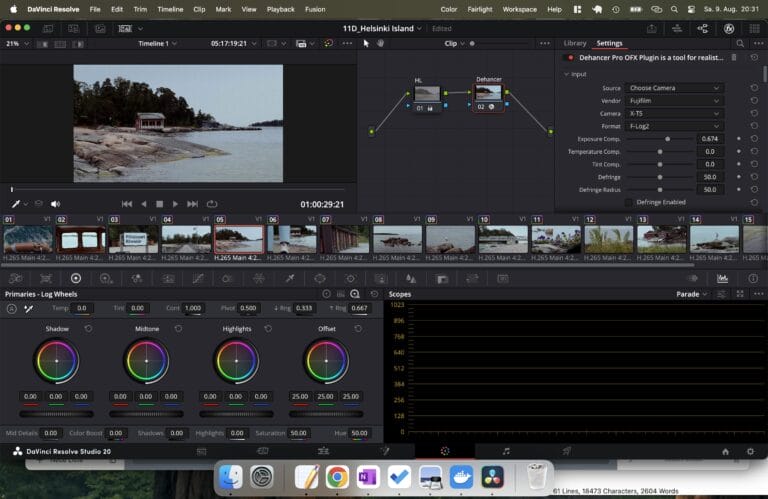The height and width of the screenshot is (499, 768).
Task: Switch to the Settings tab
Action: (x=609, y=43)
